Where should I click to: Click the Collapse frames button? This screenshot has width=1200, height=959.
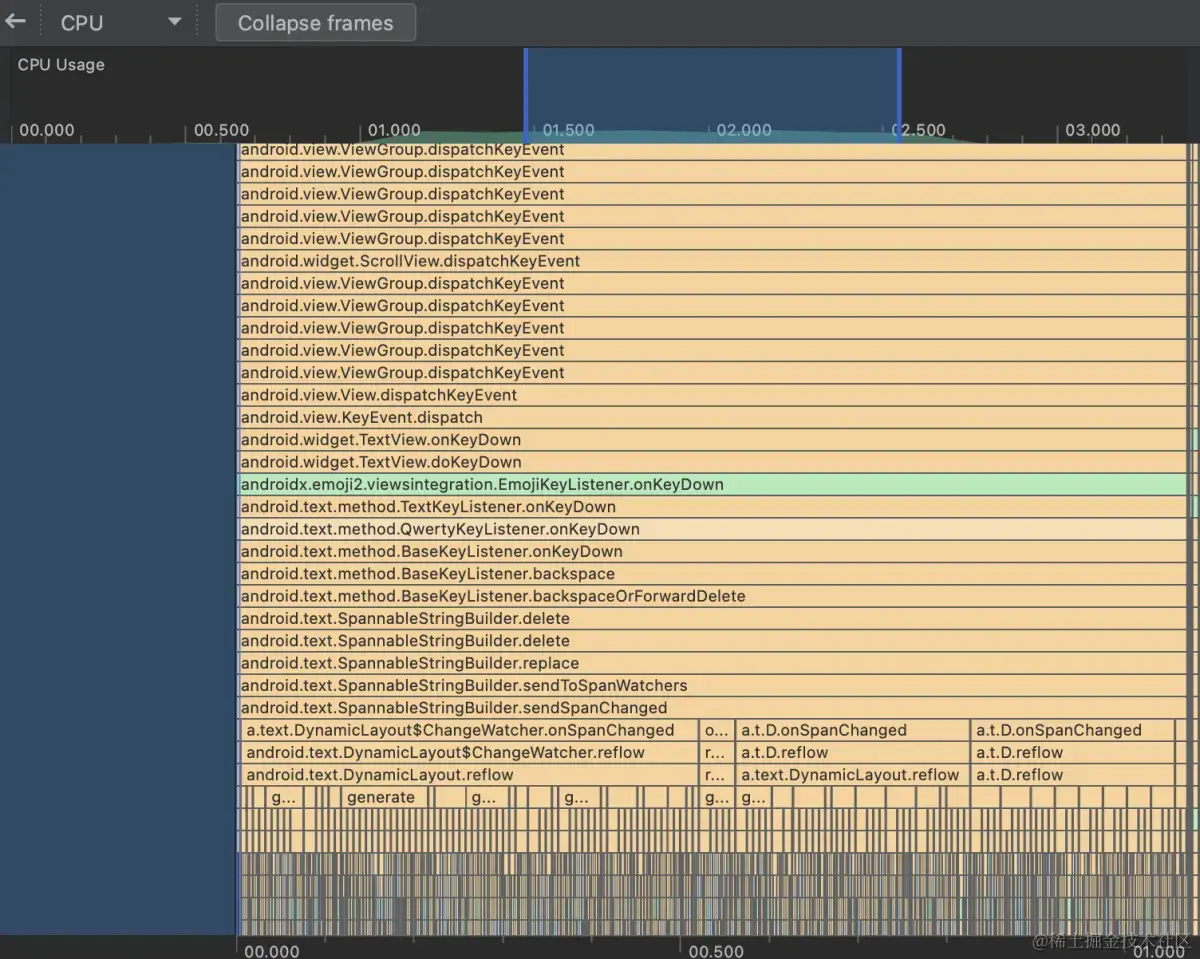point(315,23)
